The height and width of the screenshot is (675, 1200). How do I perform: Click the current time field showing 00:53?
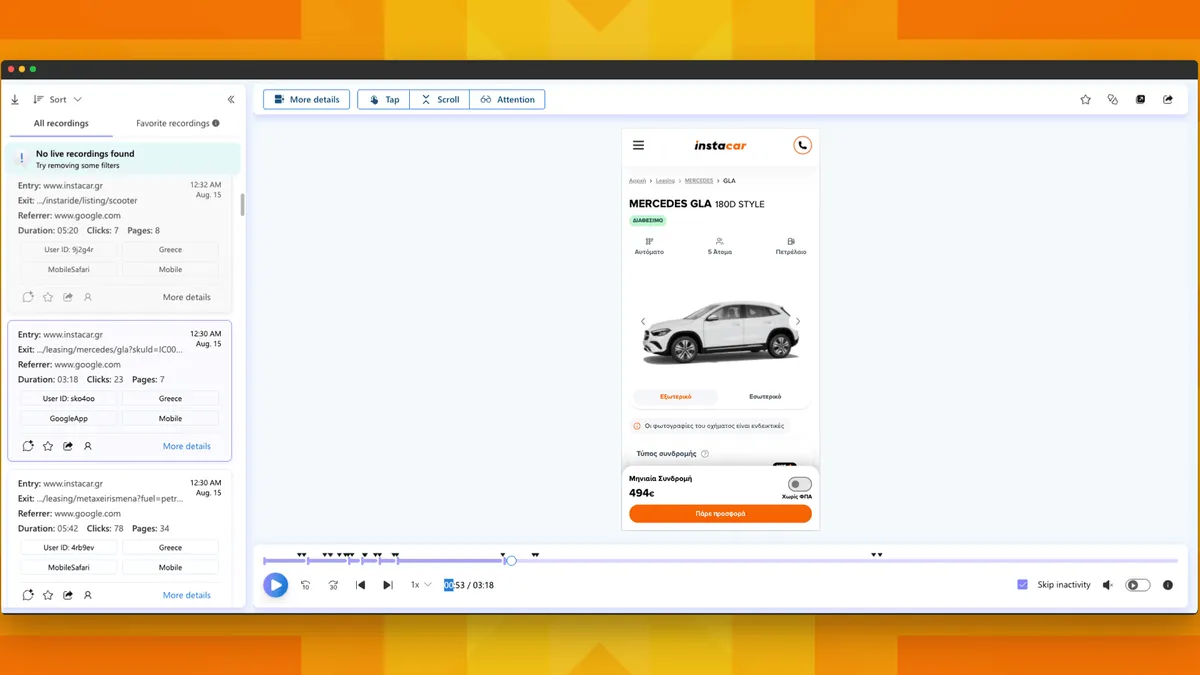(x=455, y=585)
